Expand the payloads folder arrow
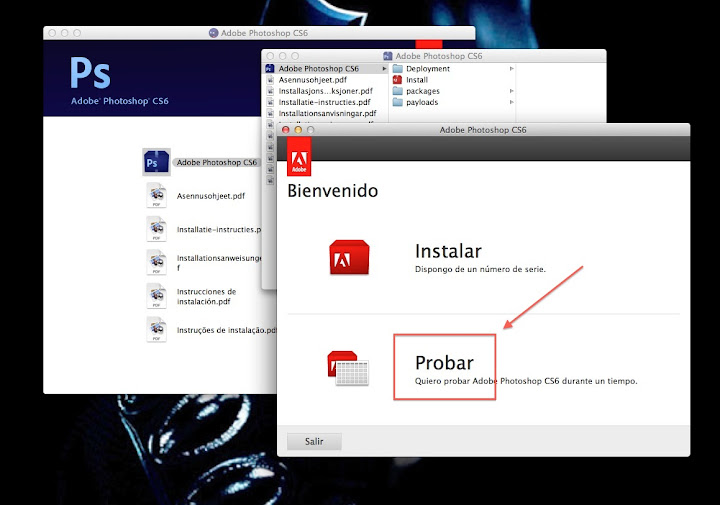This screenshot has height=505, width=720. tap(511, 102)
